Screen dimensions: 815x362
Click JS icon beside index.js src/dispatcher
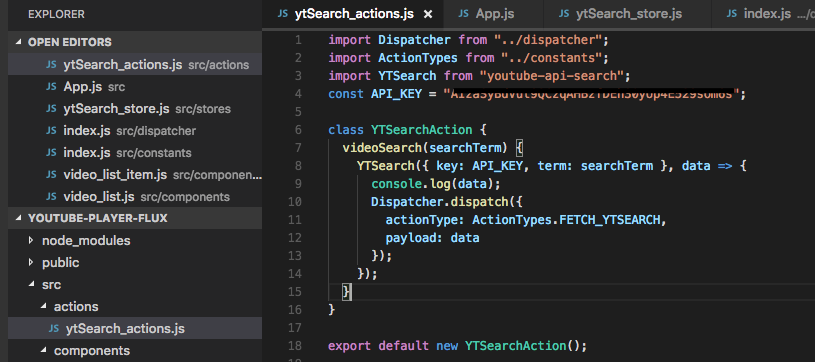tap(51, 131)
